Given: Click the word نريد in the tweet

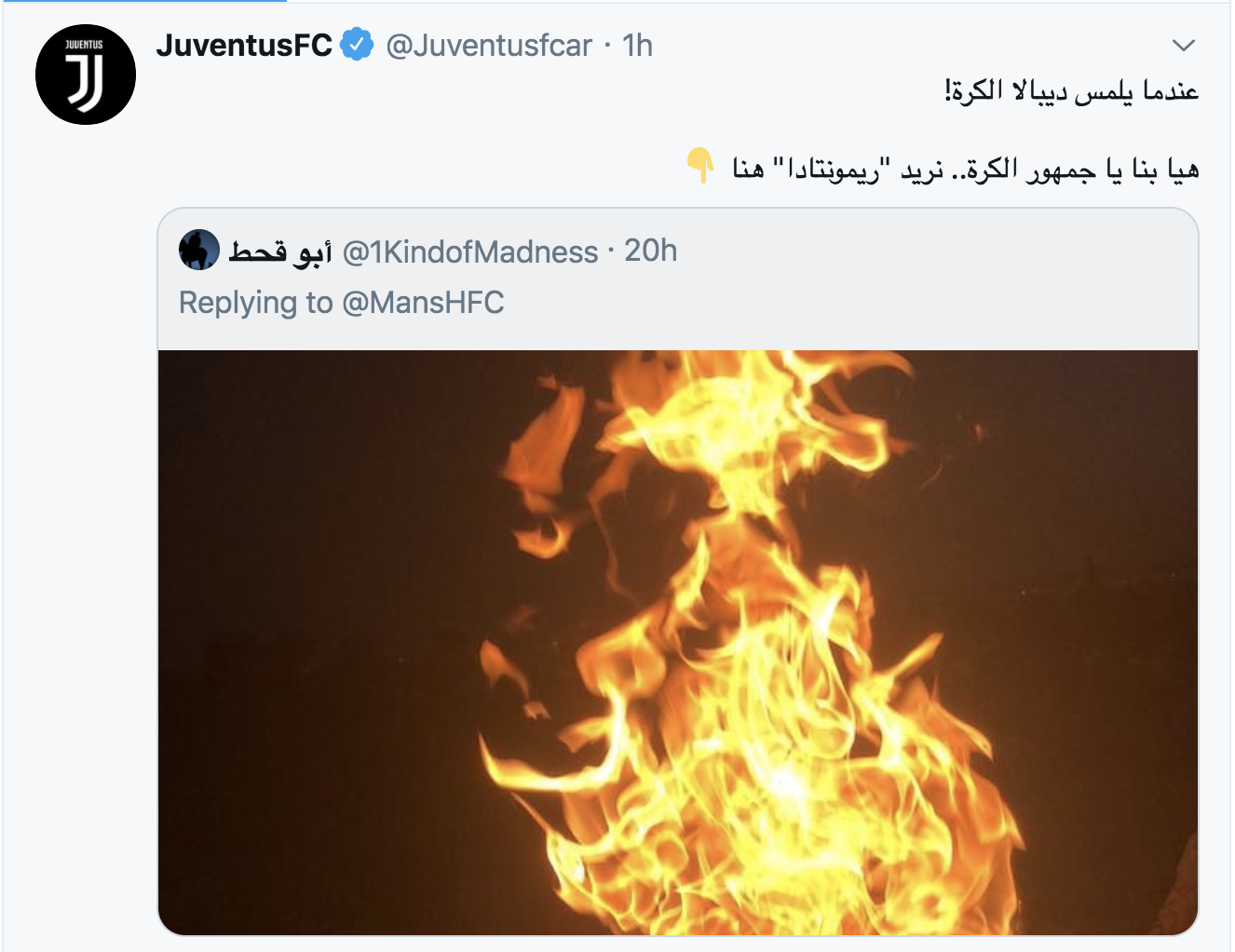Looking at the screenshot, I should [x=922, y=170].
